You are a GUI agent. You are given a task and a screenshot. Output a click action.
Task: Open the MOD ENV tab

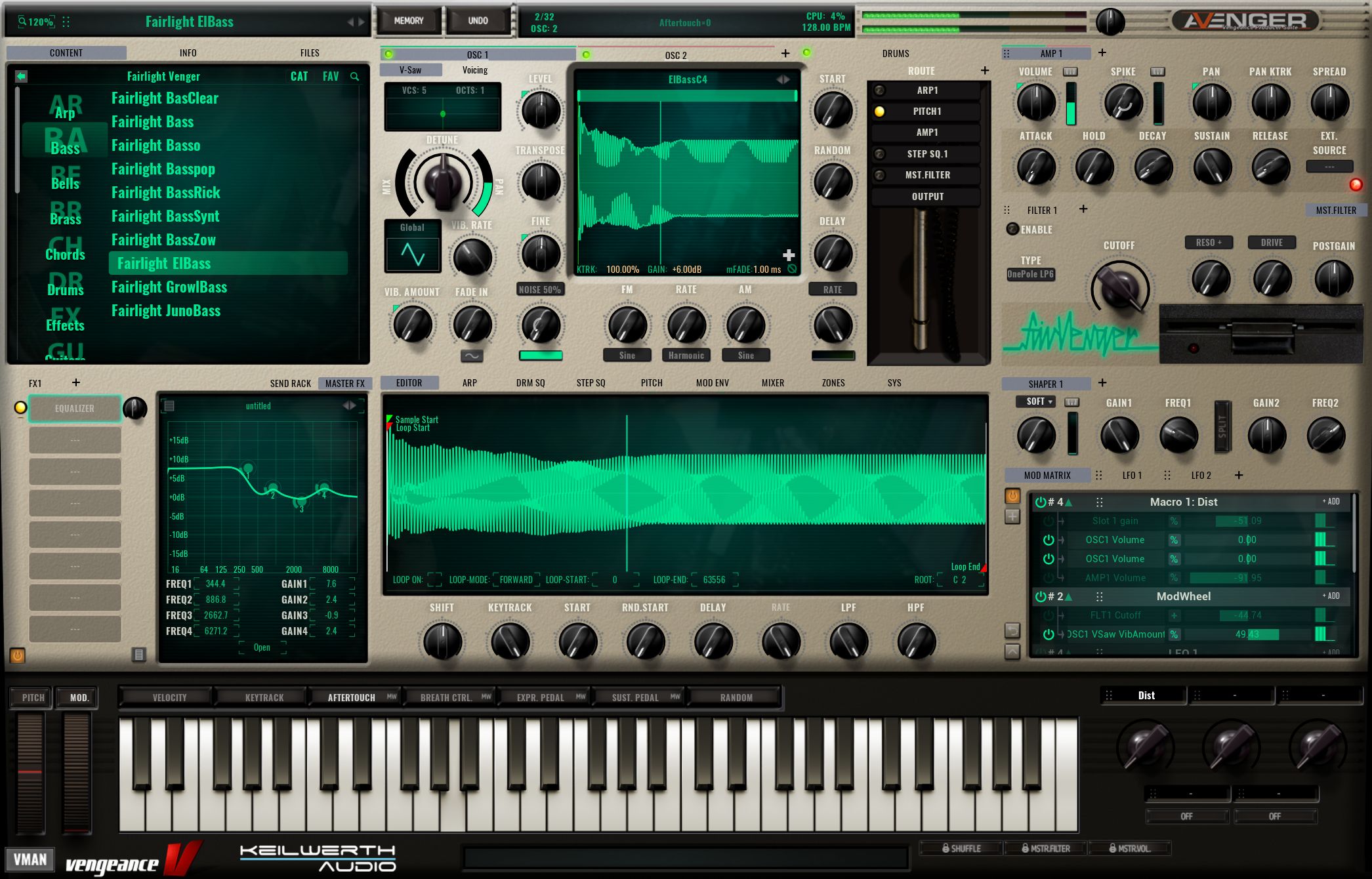713,383
